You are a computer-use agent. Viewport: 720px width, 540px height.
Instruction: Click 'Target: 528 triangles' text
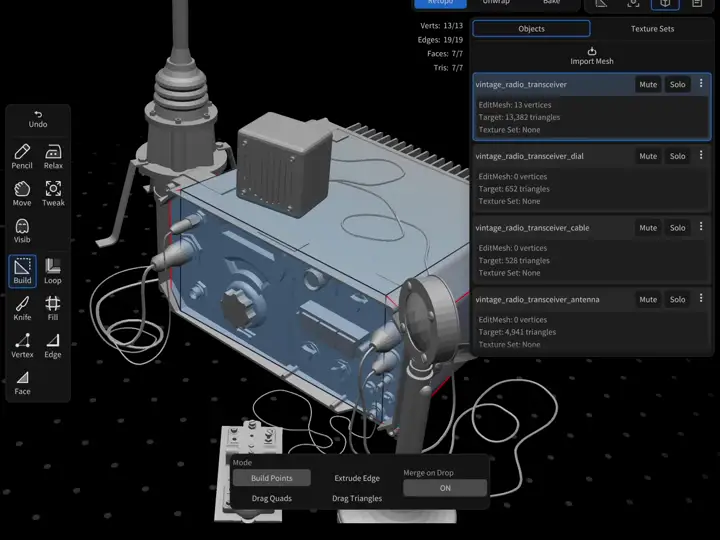coord(514,260)
